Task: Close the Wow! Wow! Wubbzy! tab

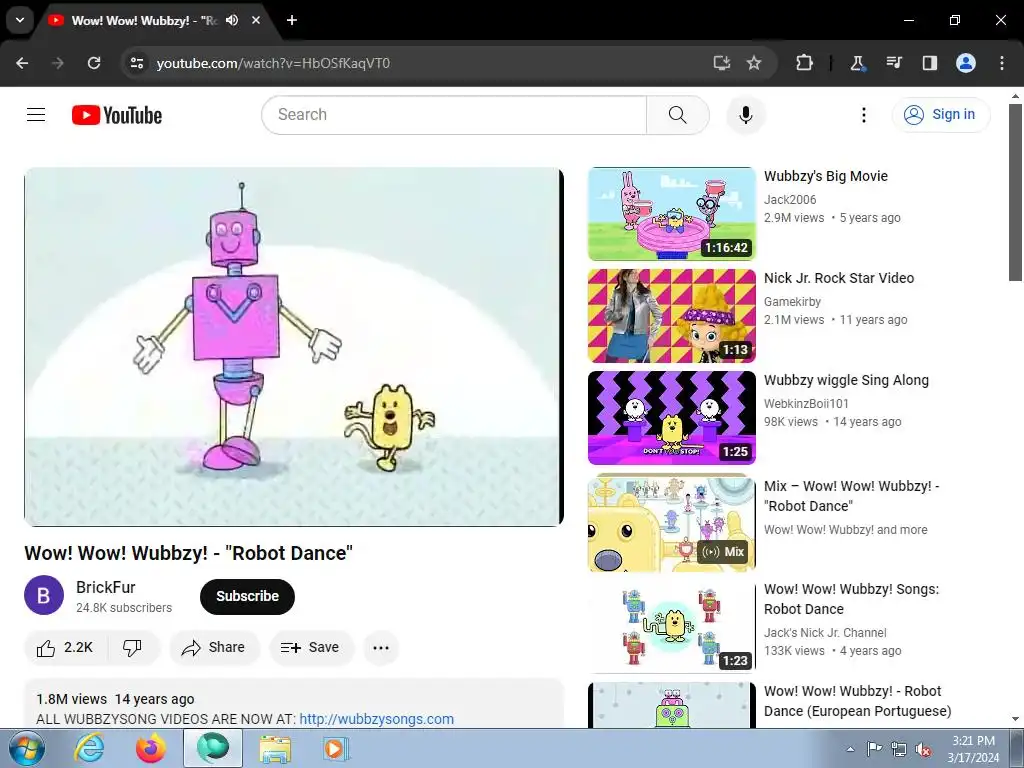Action: pos(256,20)
